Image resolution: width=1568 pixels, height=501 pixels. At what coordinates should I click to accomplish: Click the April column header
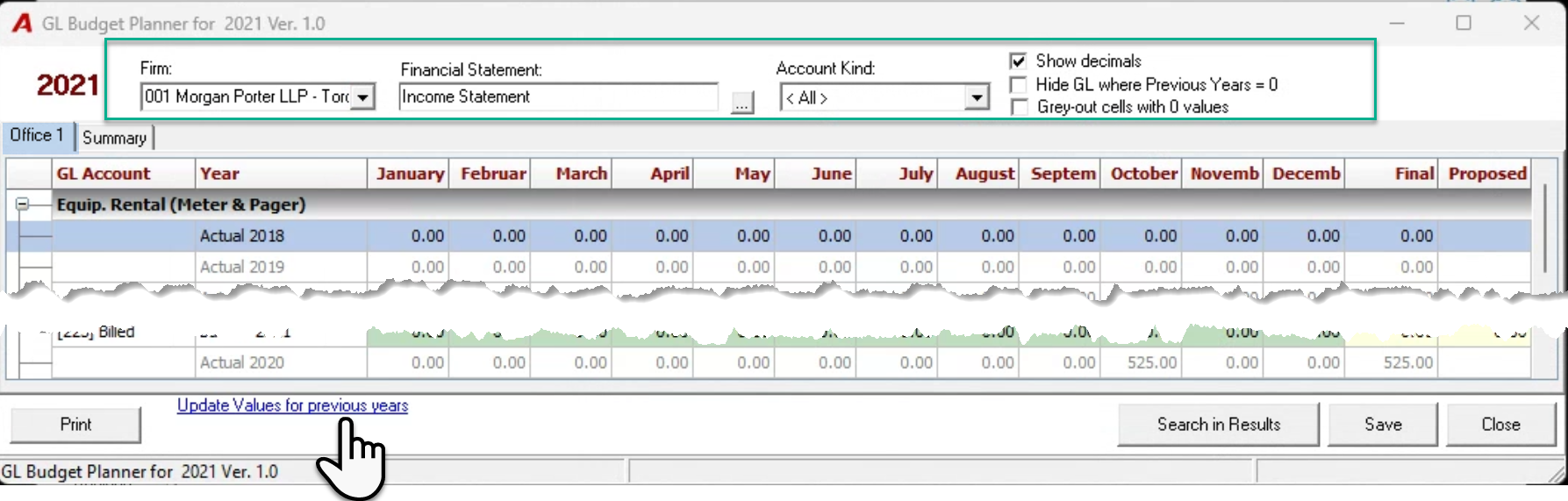click(x=653, y=174)
